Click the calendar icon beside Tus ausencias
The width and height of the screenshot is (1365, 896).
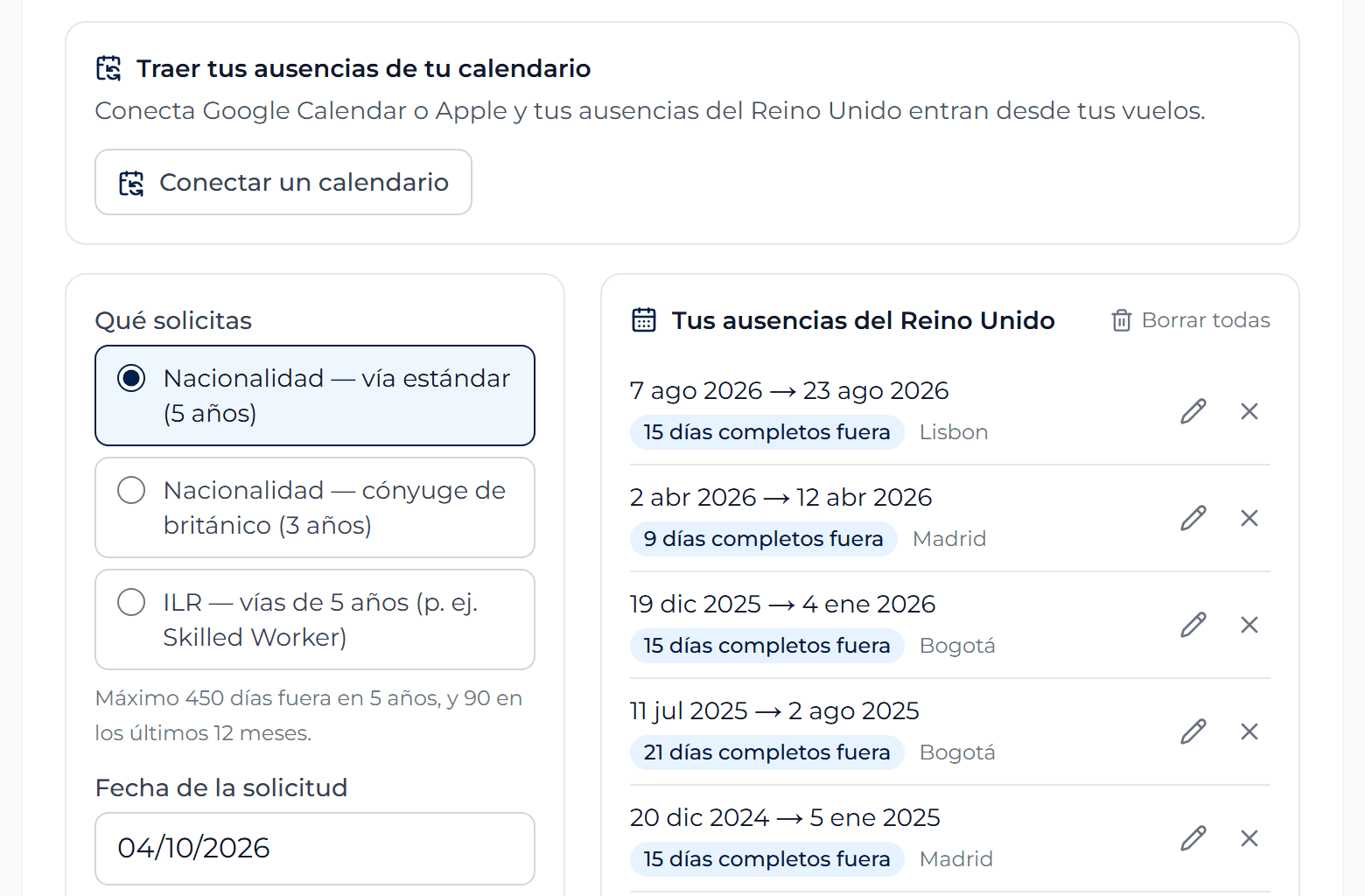point(644,320)
